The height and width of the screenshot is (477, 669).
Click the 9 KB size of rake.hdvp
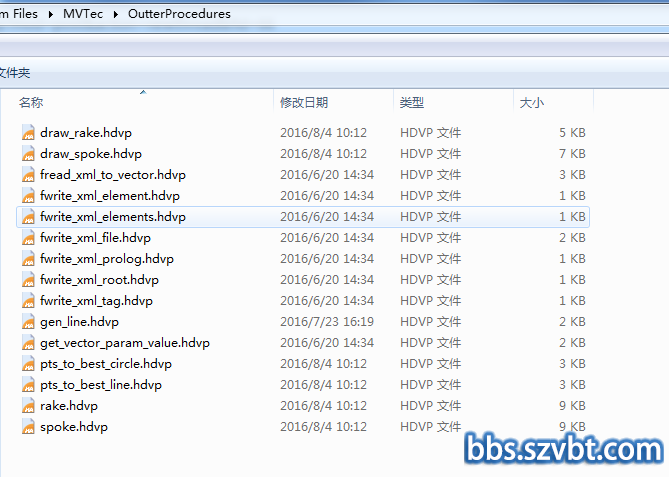(x=572, y=406)
